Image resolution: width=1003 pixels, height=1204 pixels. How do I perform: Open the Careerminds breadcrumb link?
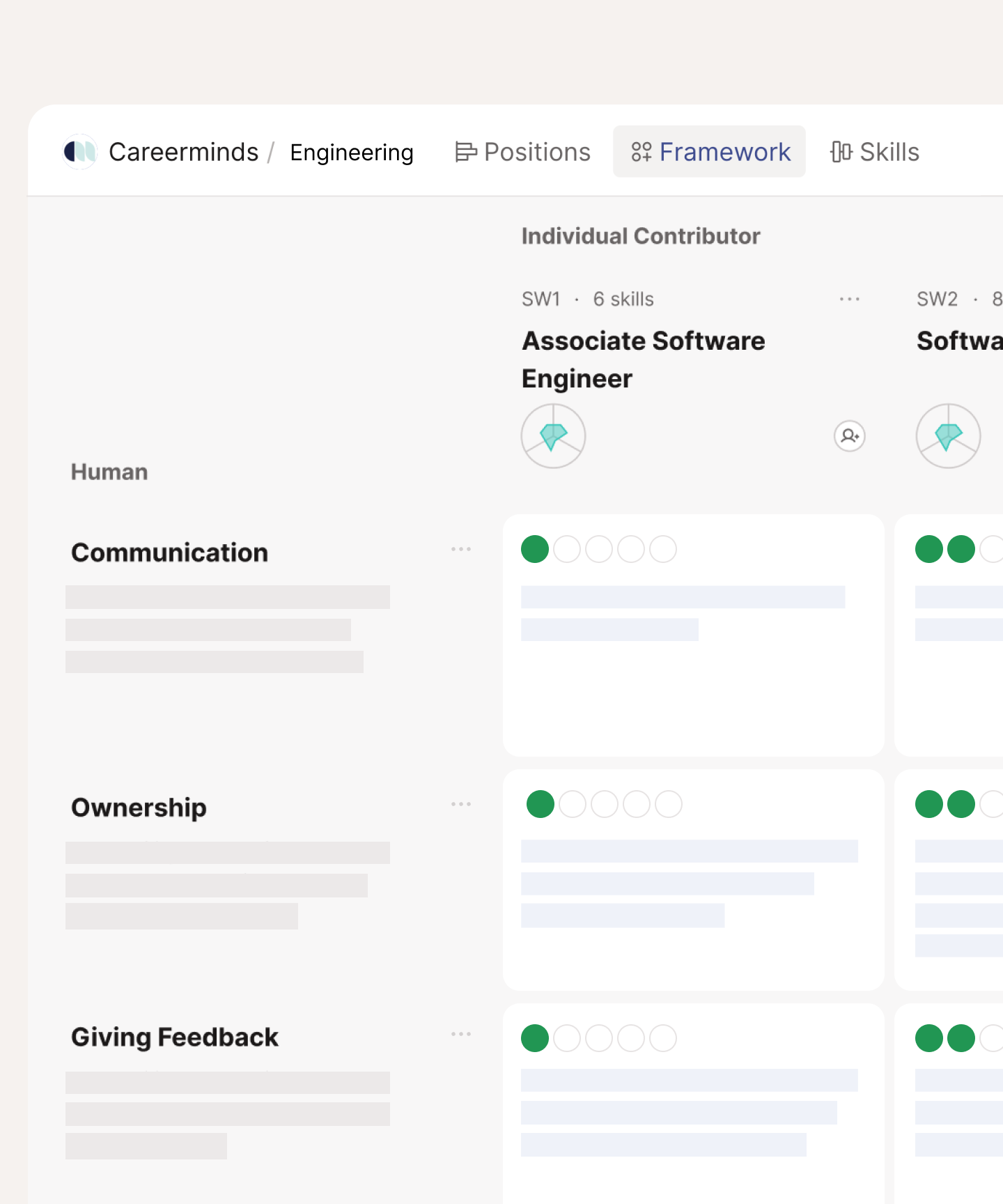(183, 152)
